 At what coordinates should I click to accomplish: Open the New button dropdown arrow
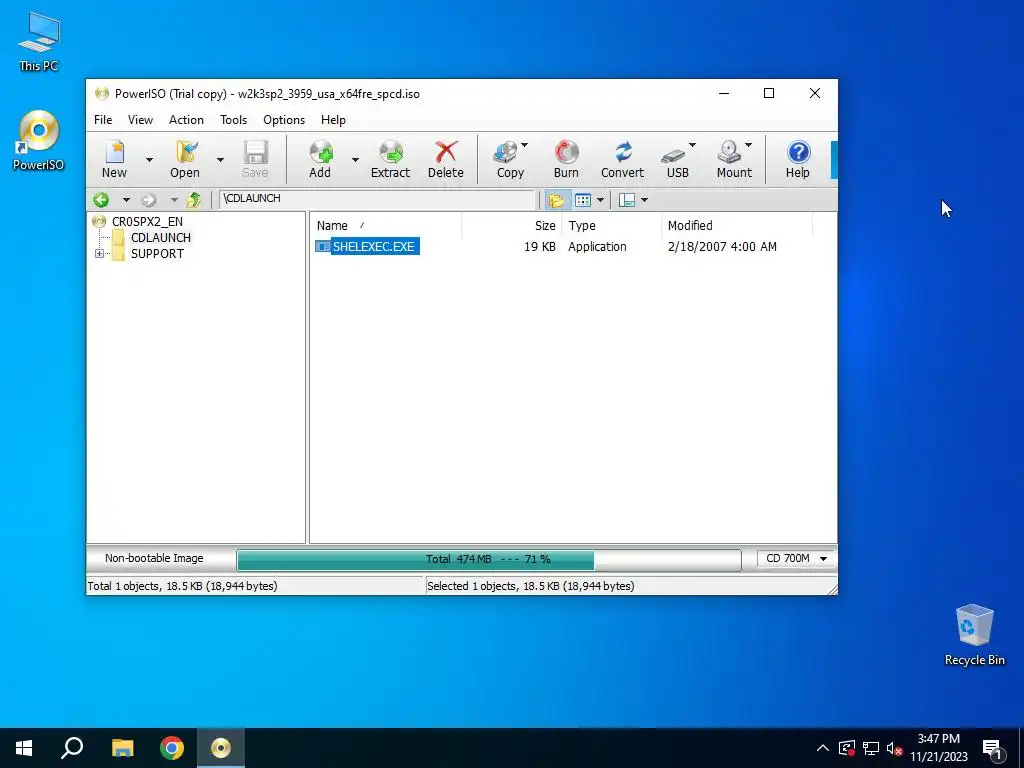(x=150, y=159)
